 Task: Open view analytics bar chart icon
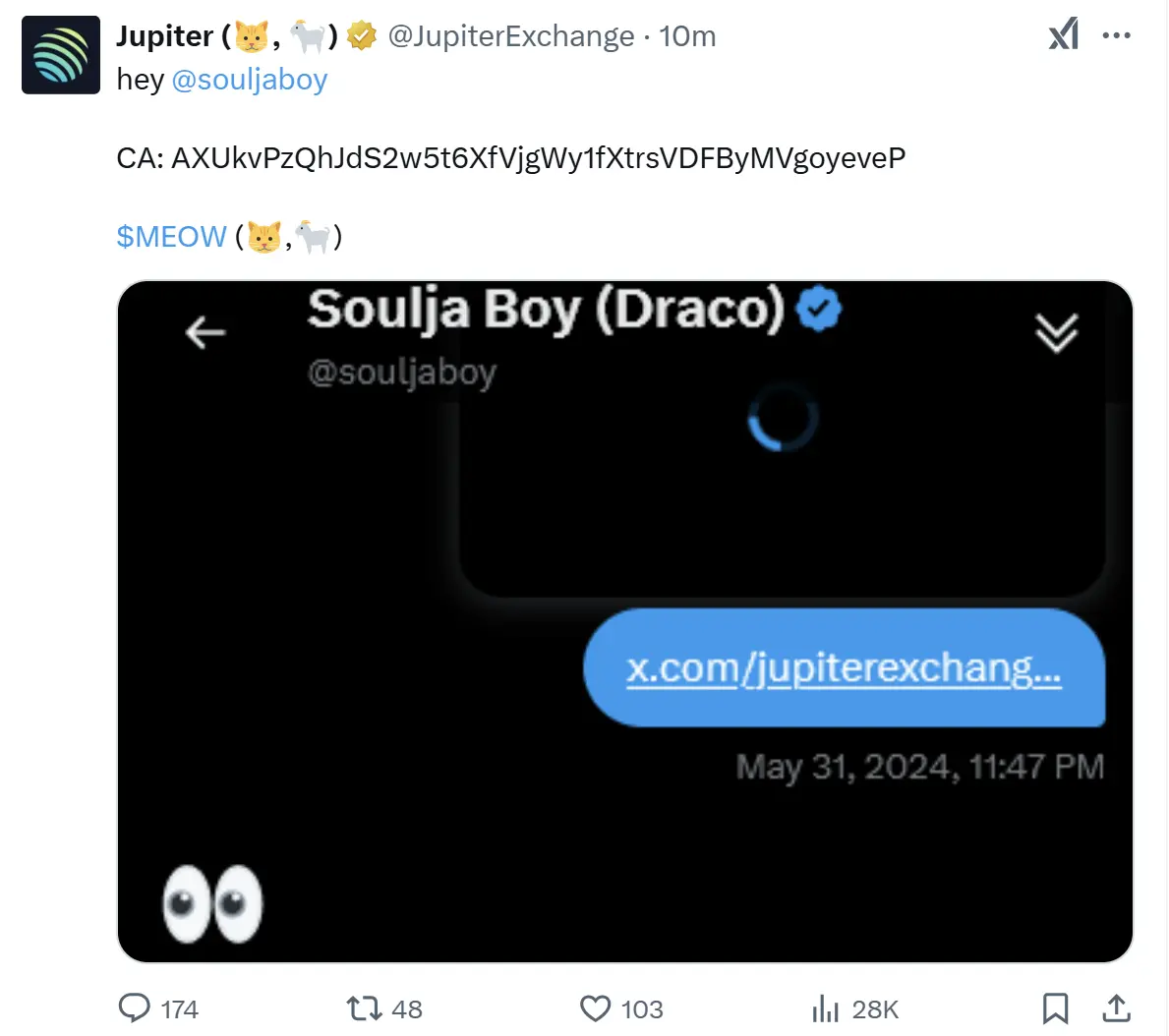coord(825,1008)
